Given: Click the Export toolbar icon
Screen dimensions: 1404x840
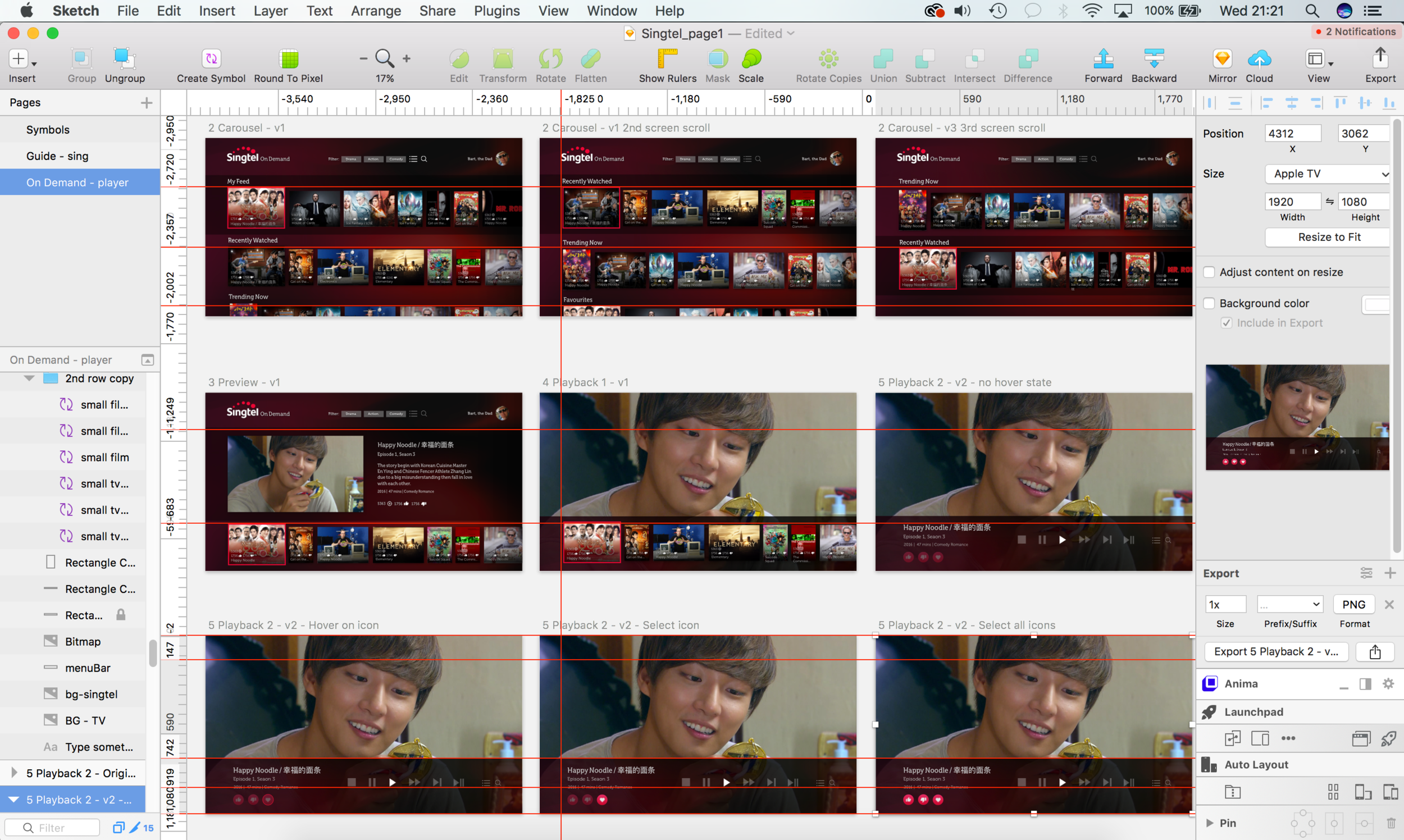Looking at the screenshot, I should pyautogui.click(x=1380, y=59).
